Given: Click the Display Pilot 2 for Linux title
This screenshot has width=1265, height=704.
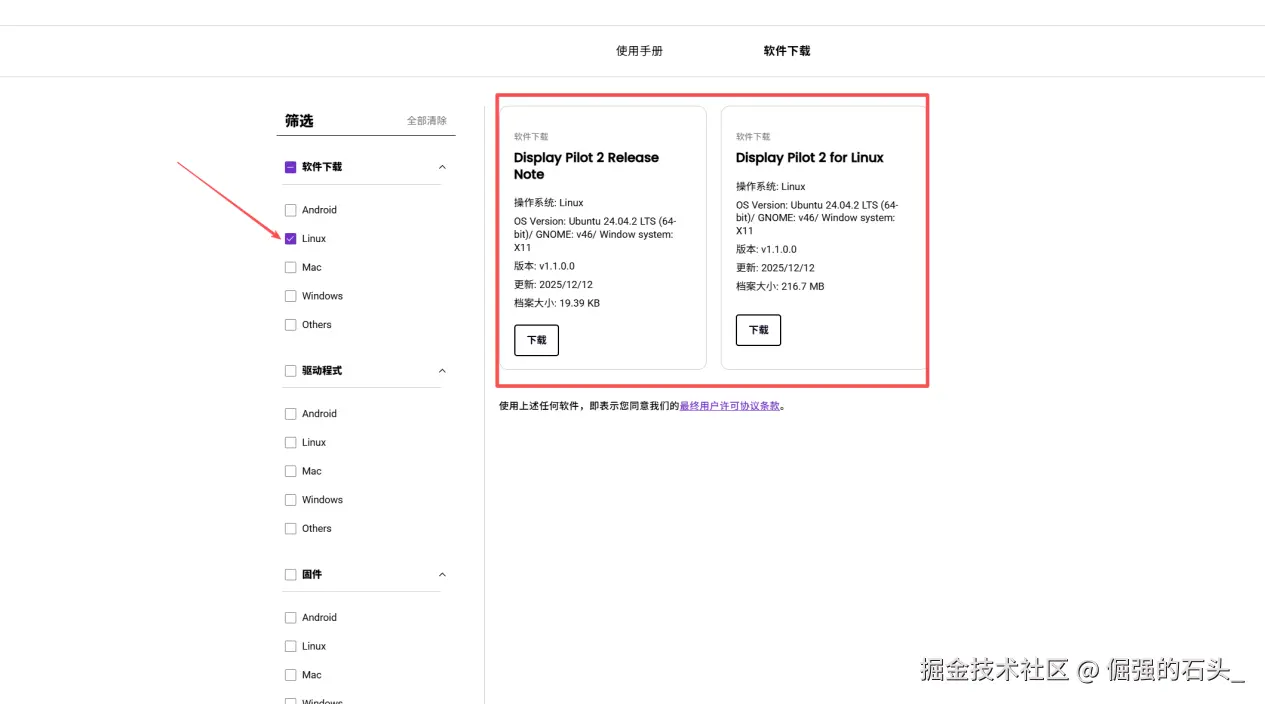Looking at the screenshot, I should [x=810, y=158].
